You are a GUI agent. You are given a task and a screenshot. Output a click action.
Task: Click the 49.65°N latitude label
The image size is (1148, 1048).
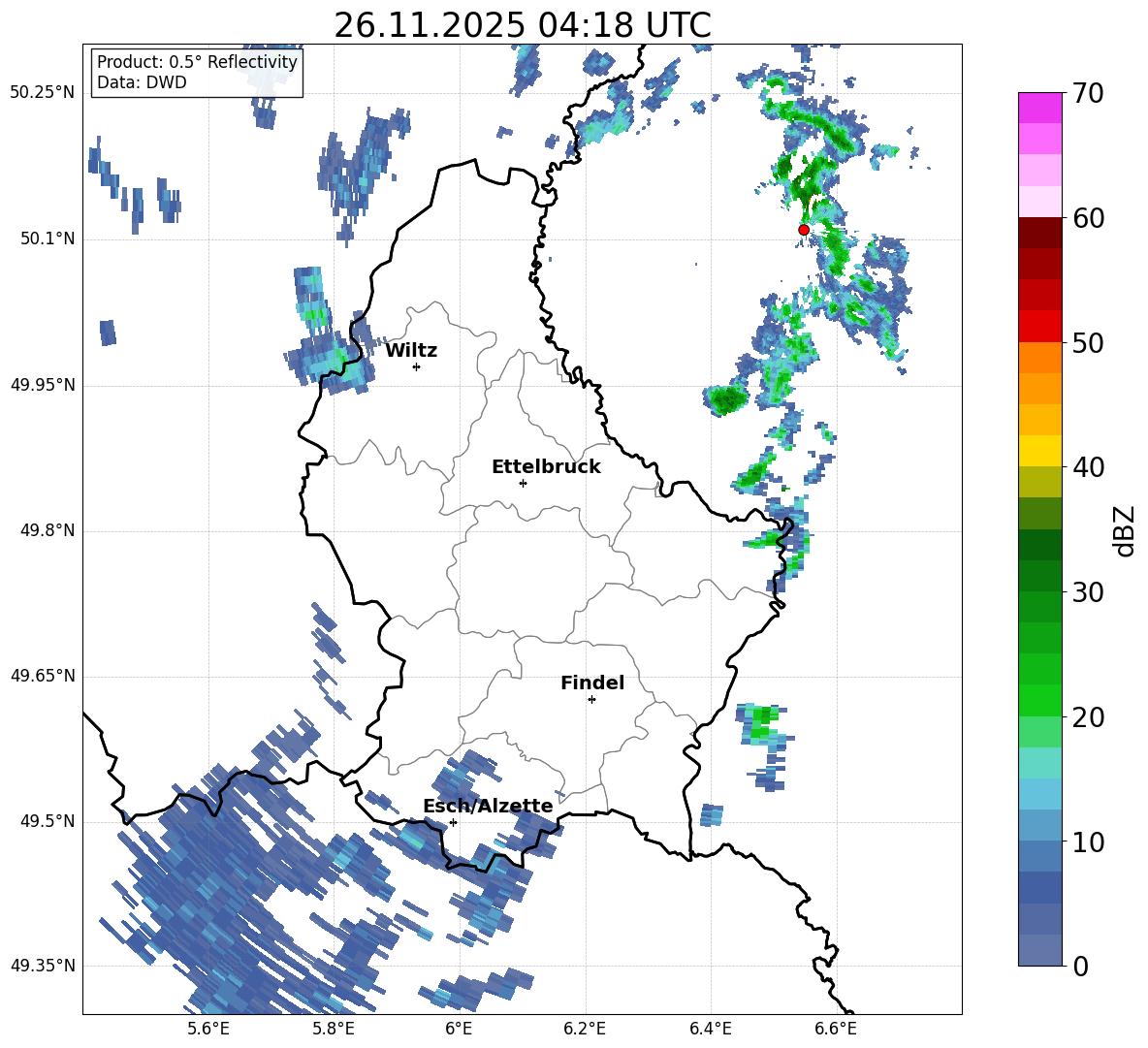pyautogui.click(x=43, y=676)
